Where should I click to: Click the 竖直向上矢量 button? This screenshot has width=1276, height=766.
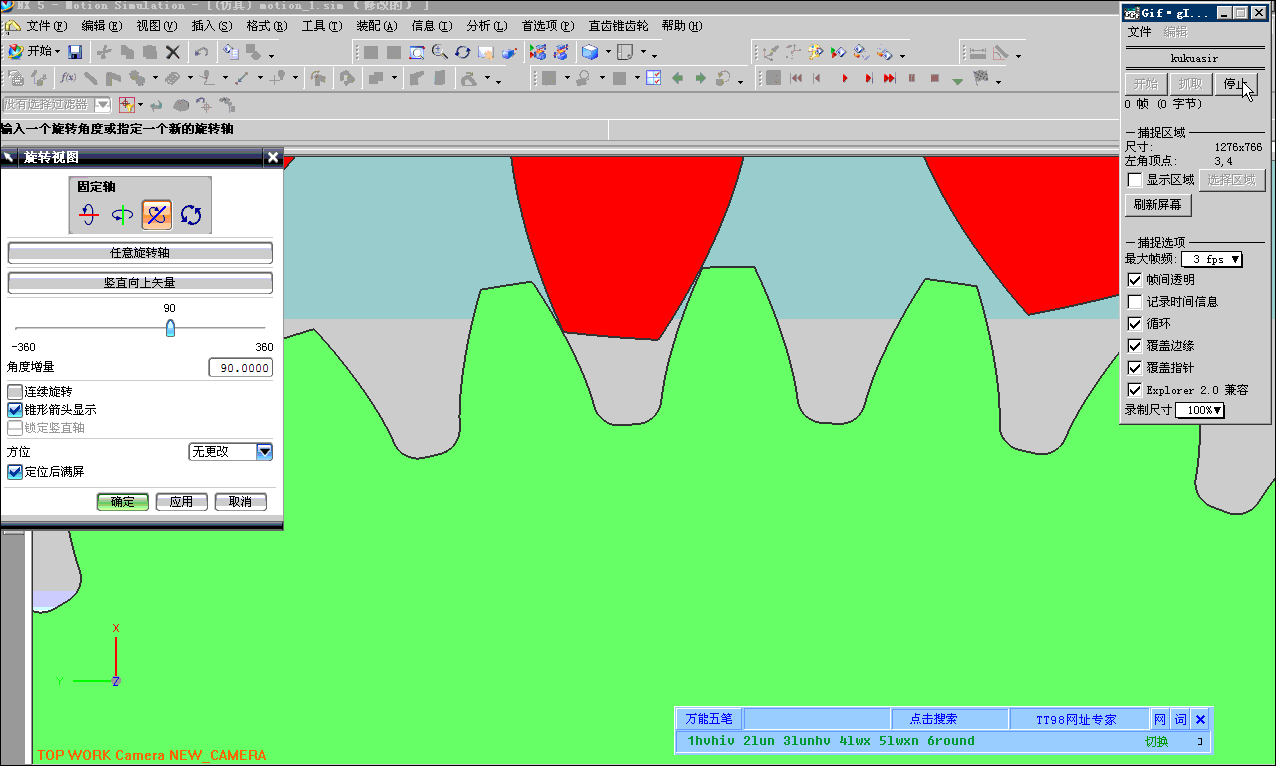click(140, 283)
